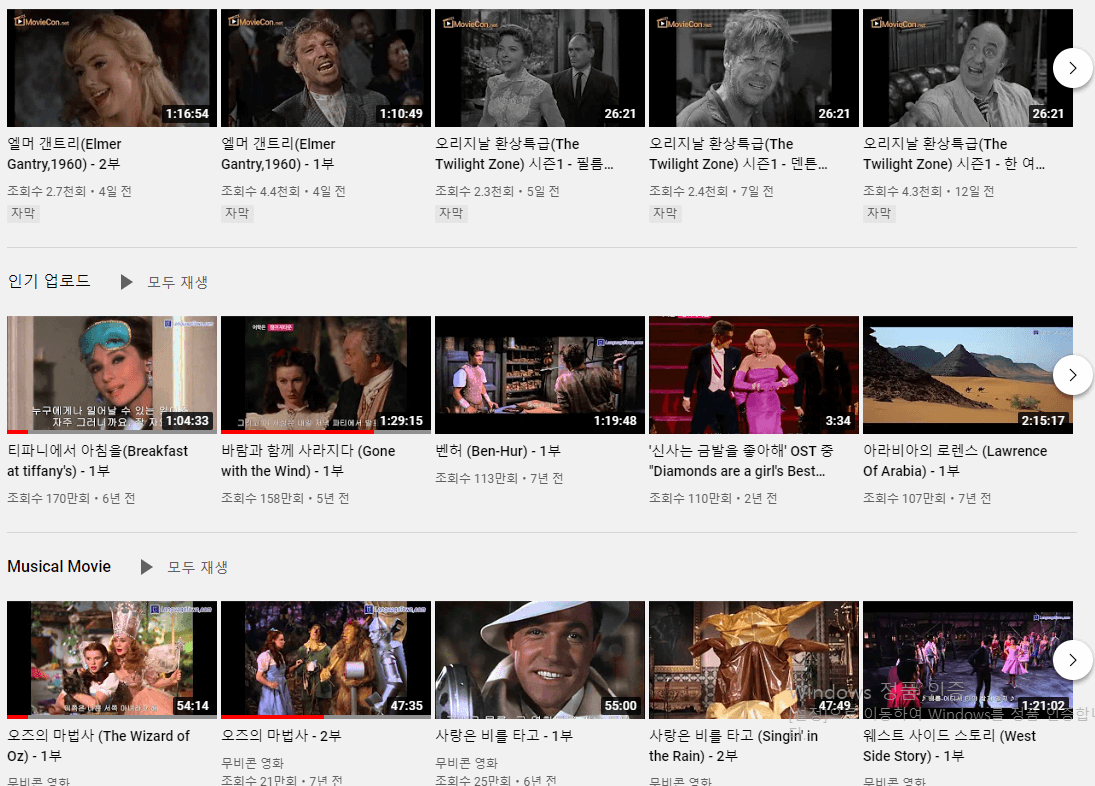Click 자막 badge under Elmer Gantry 2부
The image size is (1095, 786).
(23, 213)
